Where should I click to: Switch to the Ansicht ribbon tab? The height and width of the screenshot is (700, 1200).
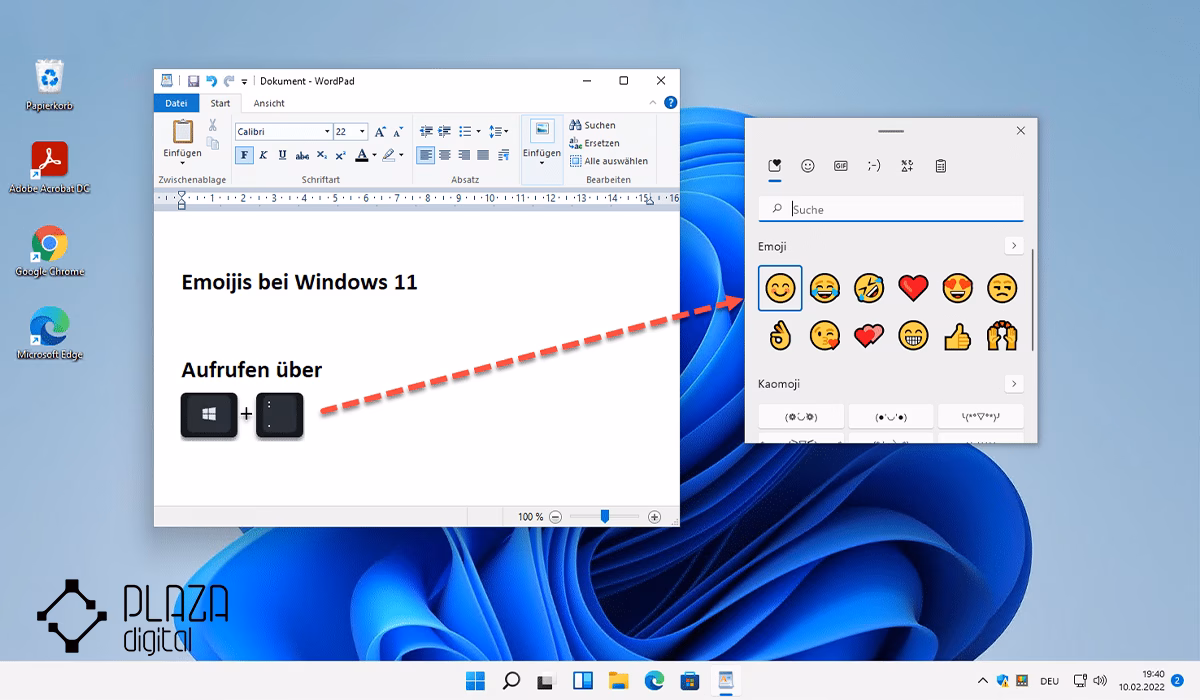(269, 103)
